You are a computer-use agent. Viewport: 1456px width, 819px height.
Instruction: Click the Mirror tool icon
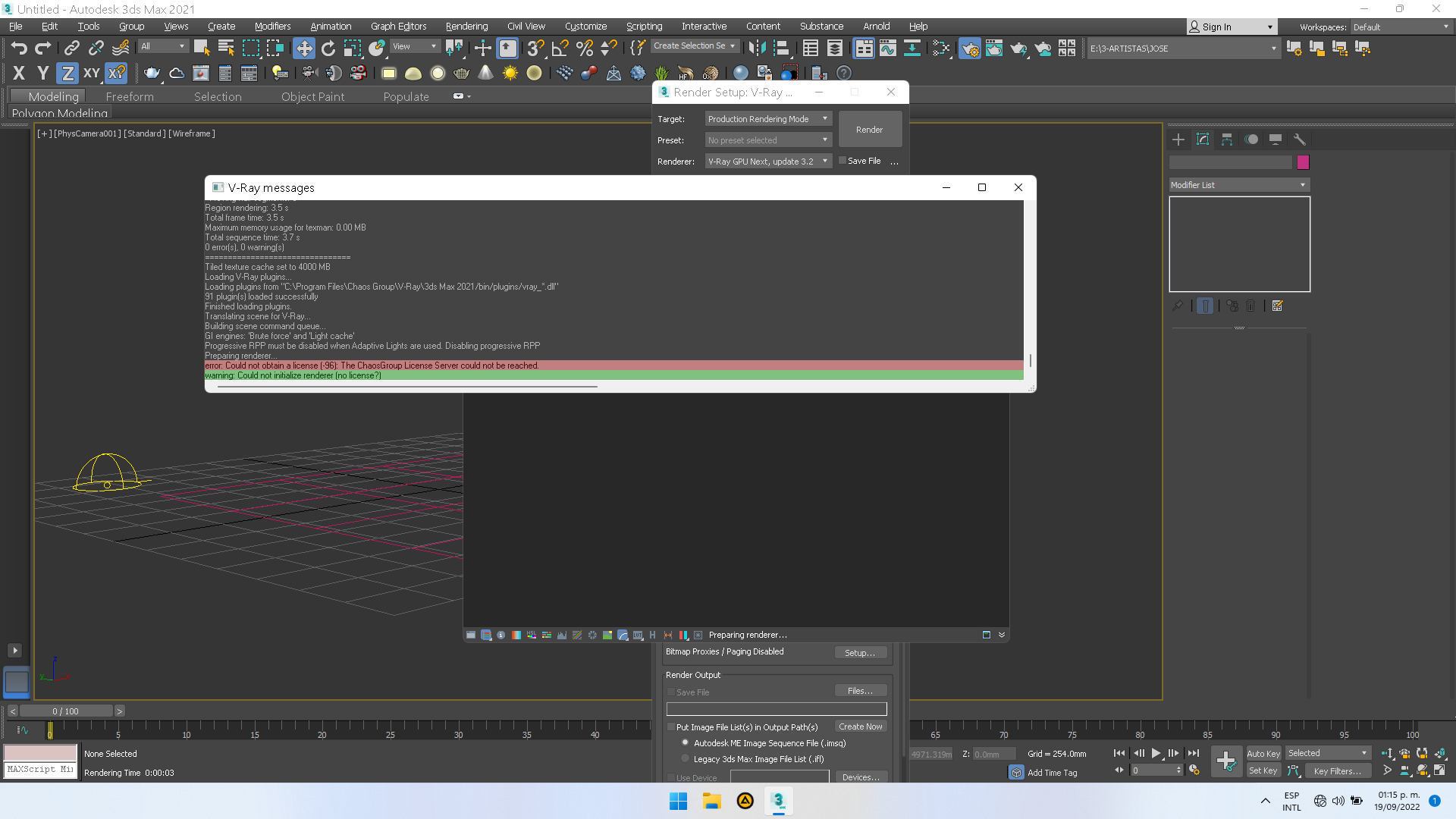point(756,49)
